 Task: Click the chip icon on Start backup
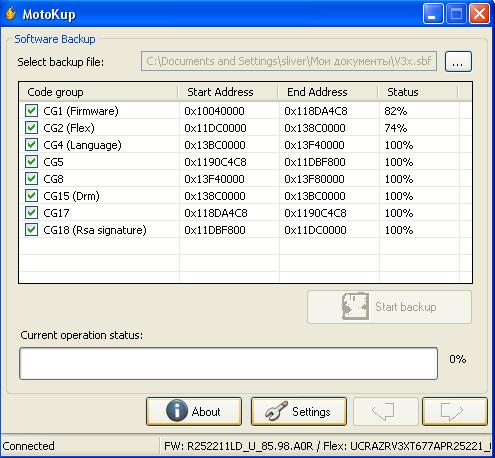coord(355,306)
